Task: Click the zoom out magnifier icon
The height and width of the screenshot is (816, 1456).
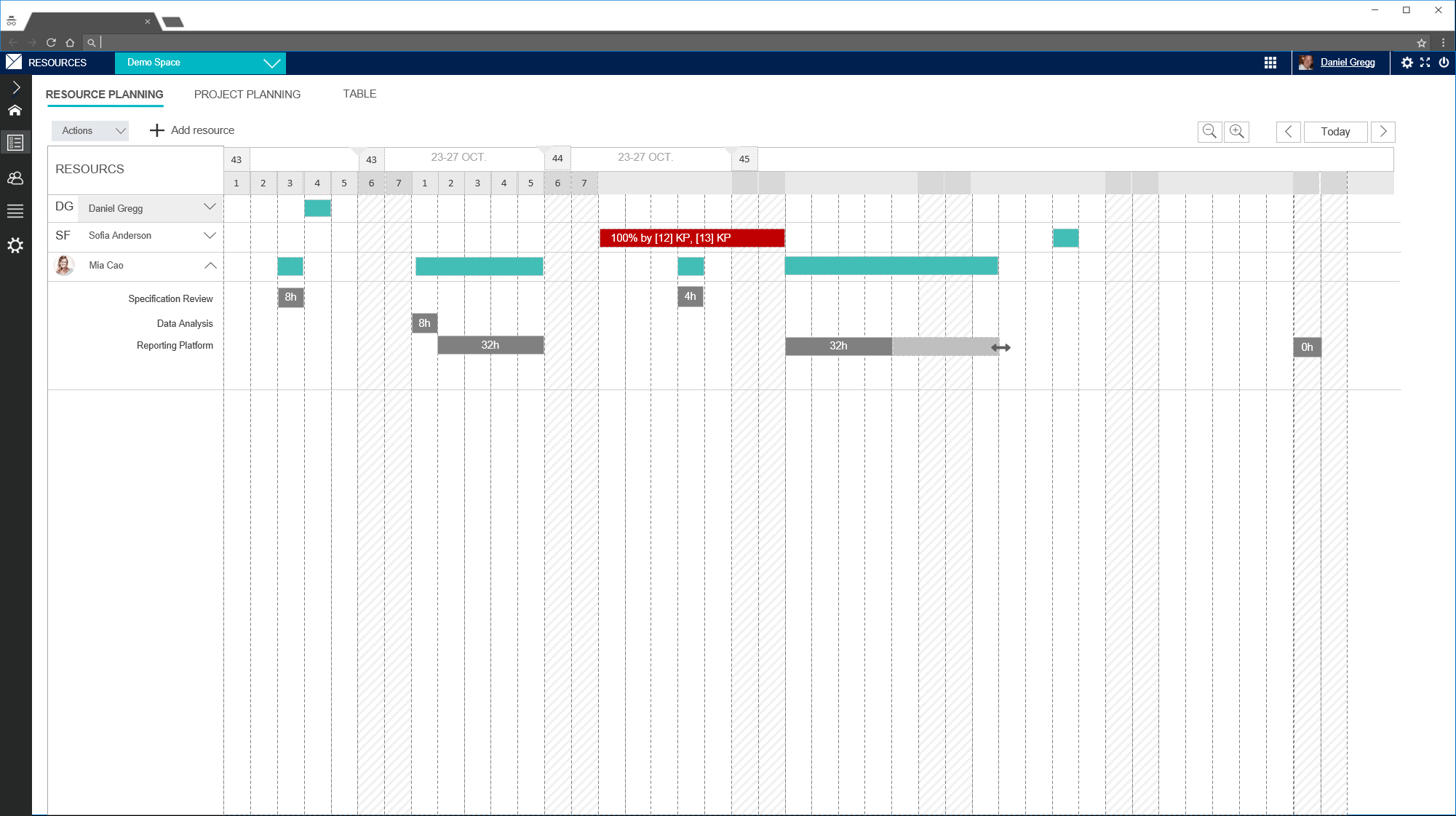Action: point(1209,131)
